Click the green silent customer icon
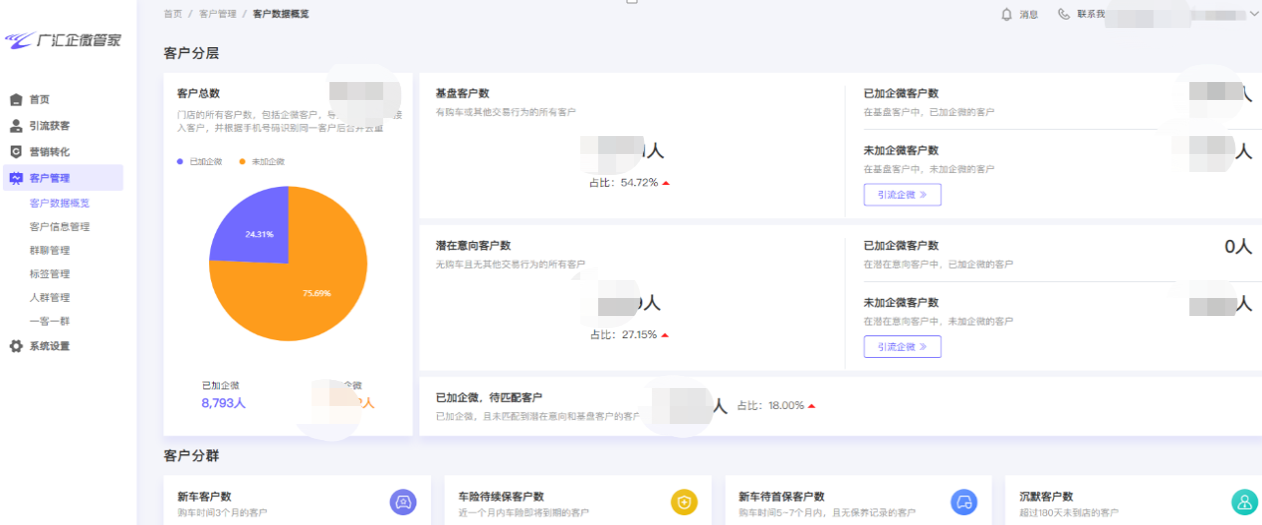The height and width of the screenshot is (525, 1262). tap(1244, 502)
